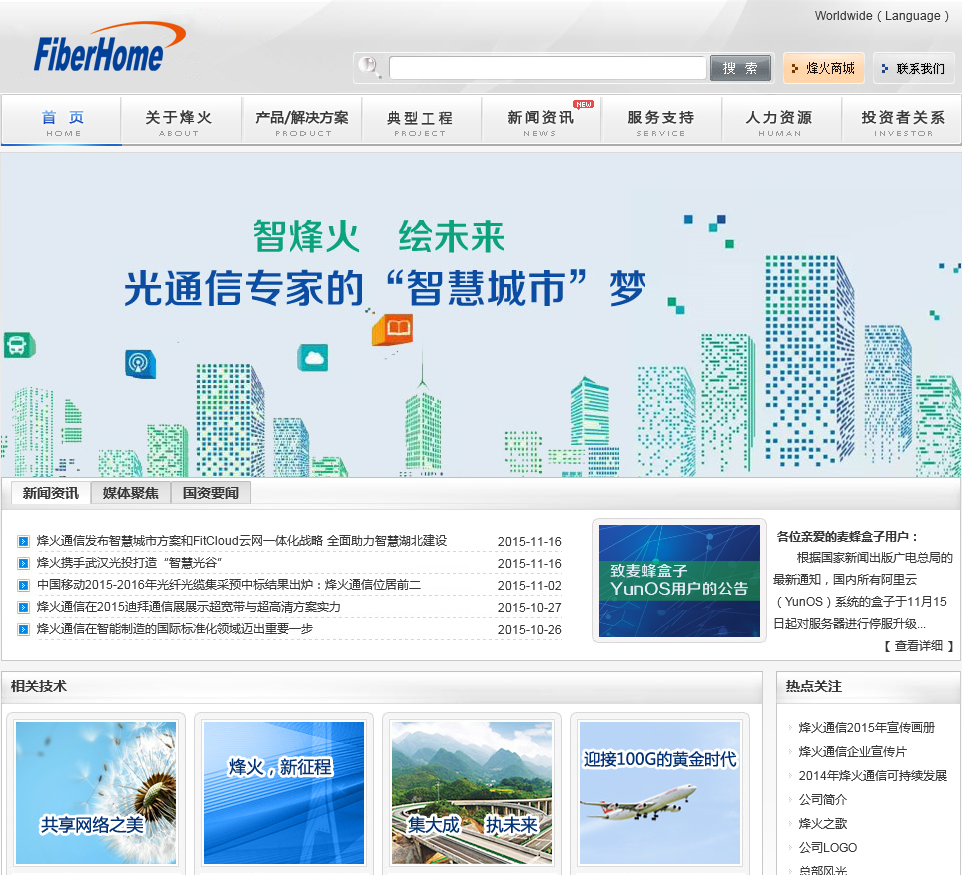Image resolution: width=962 pixels, height=875 pixels.
Task: Open the 联系我们 contact button
Action: click(914, 68)
